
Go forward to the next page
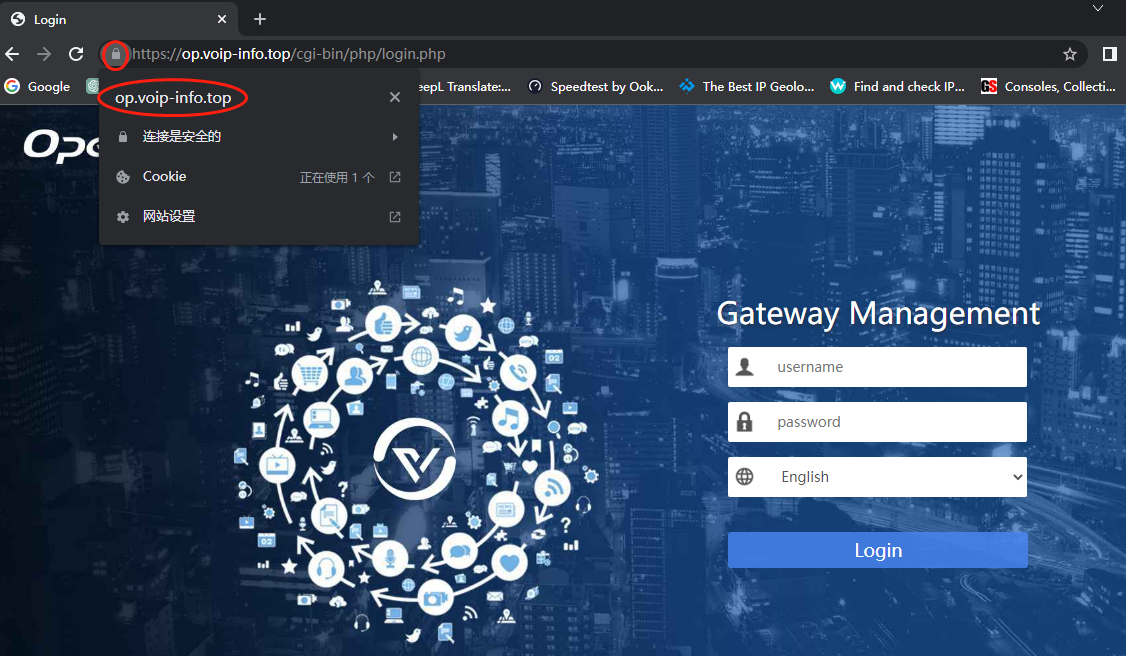[x=44, y=54]
